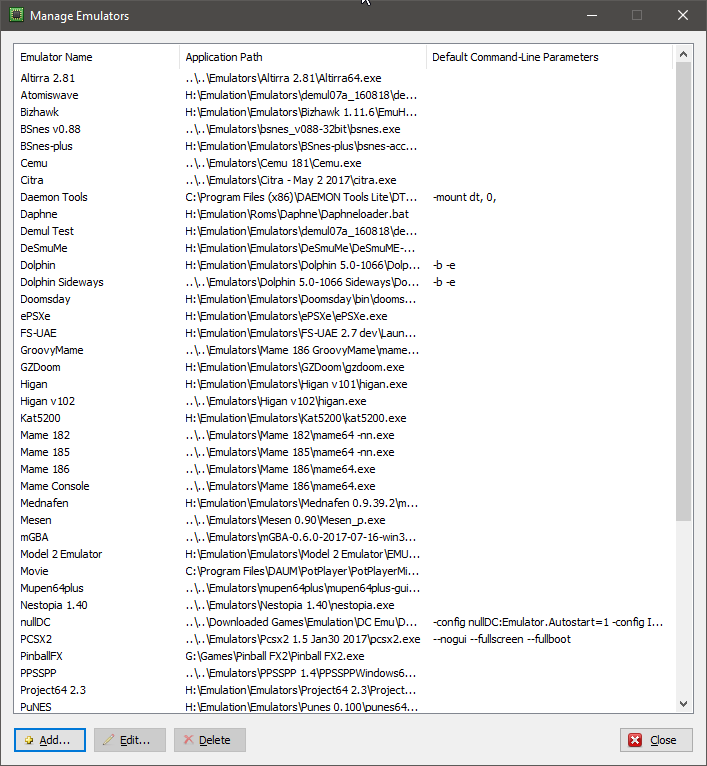
Task: Select the Altirra 2.81 row
Action: (344, 78)
